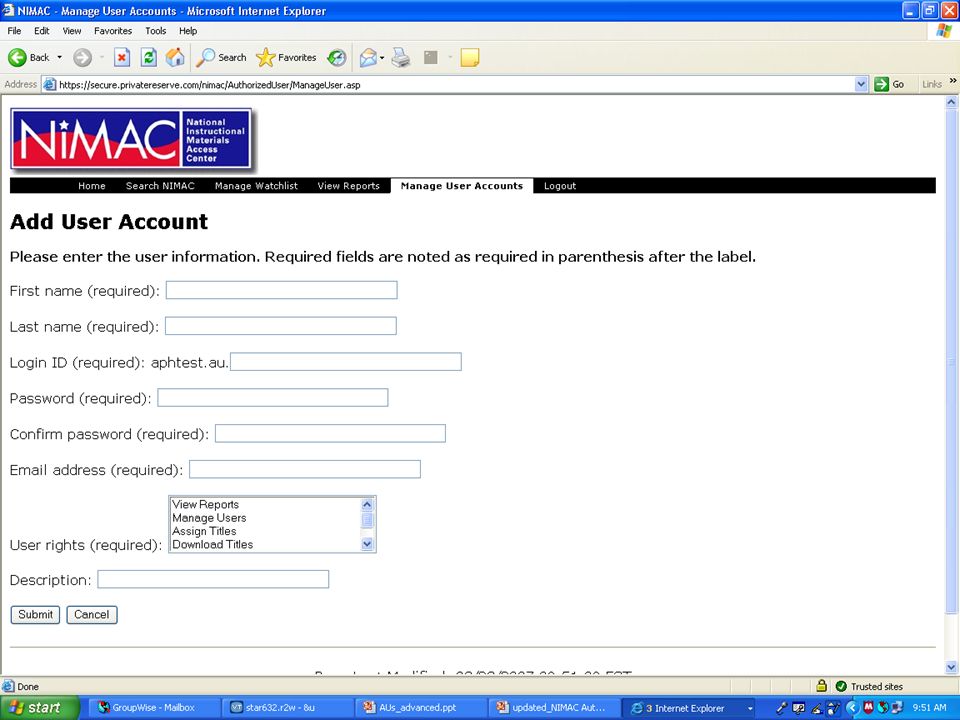This screenshot has height=720, width=960.
Task: Open the Back button history dropdown arrow
Action: point(59,58)
